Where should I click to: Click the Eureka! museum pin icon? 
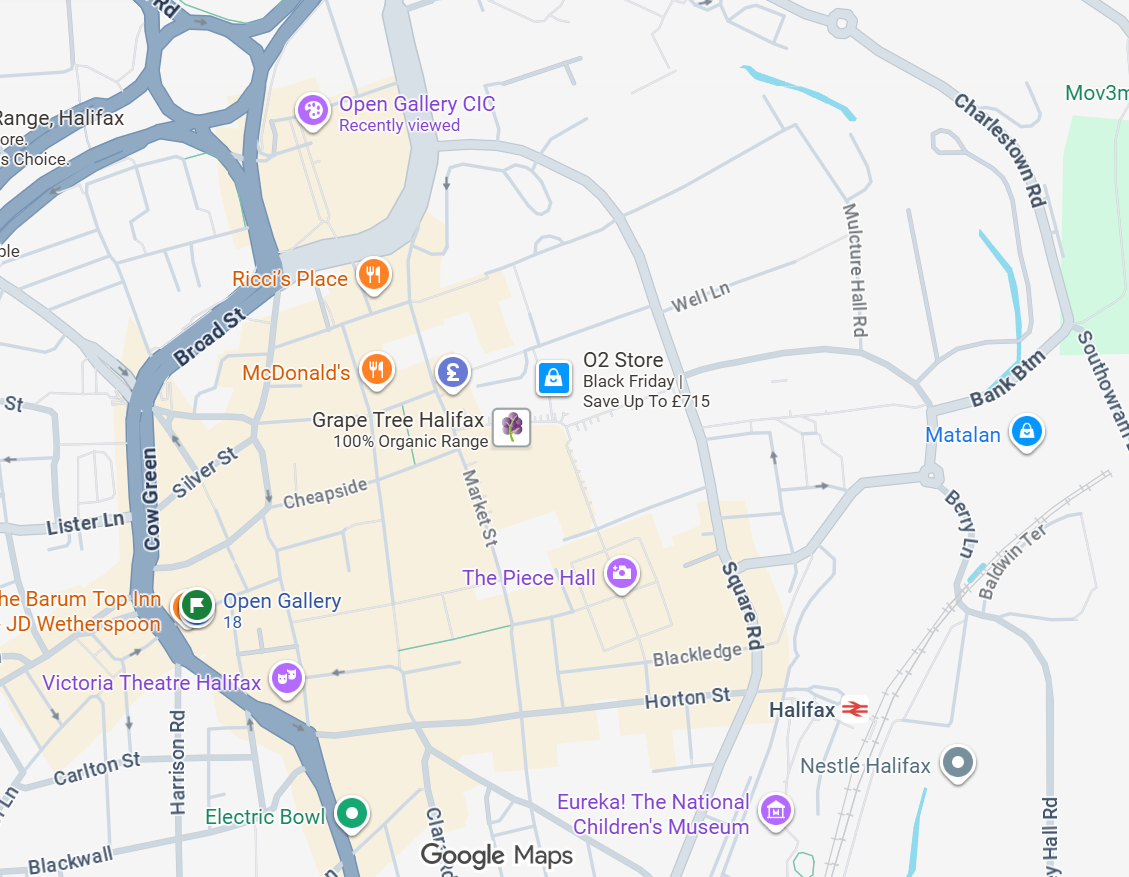point(775,811)
